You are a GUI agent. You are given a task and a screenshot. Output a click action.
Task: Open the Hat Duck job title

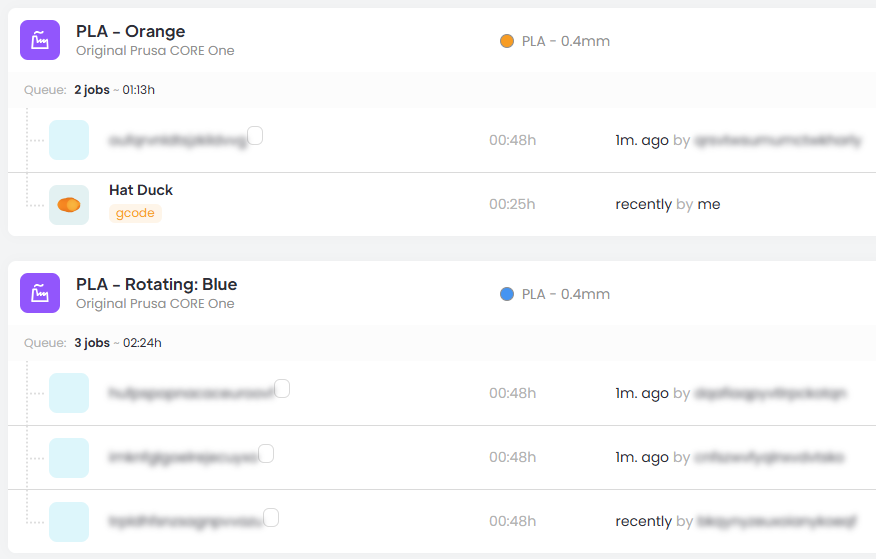(x=141, y=190)
